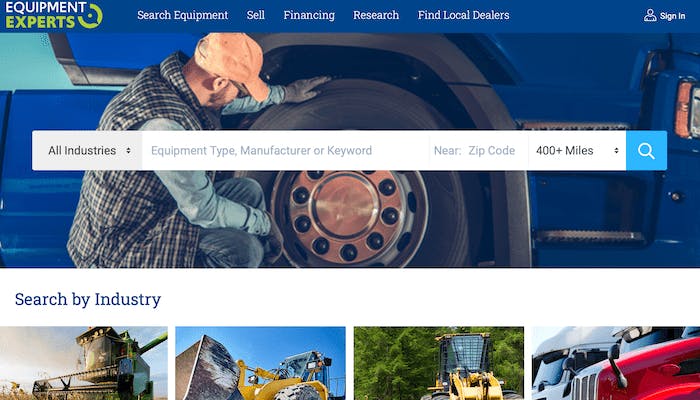
Task: Open the Financing page
Action: (309, 15)
